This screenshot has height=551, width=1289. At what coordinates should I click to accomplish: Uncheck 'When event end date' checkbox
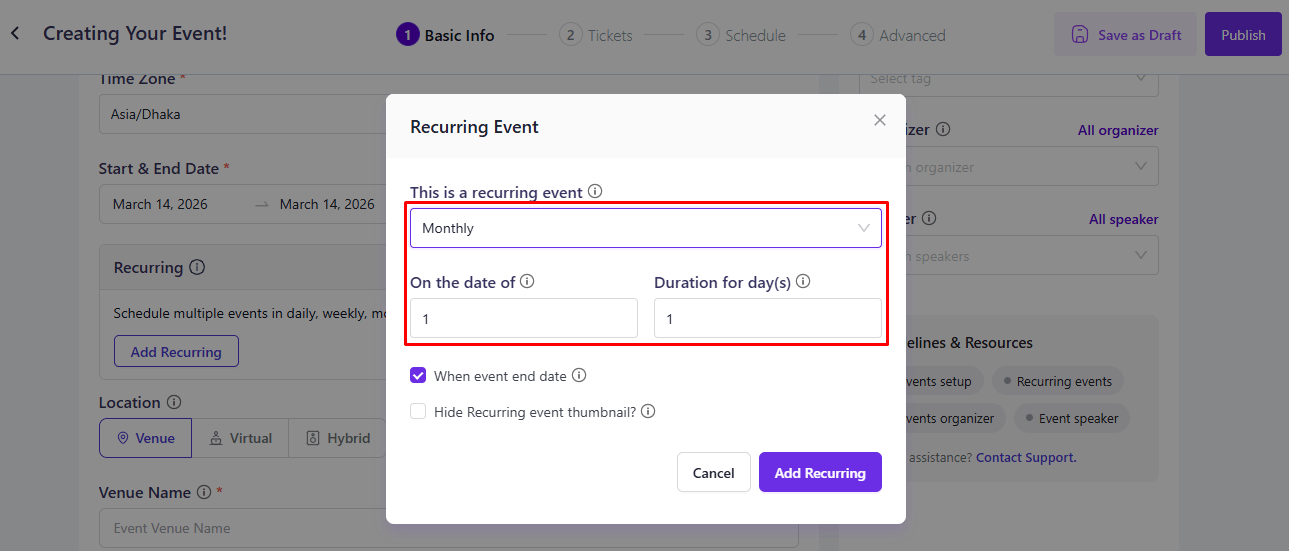point(418,376)
